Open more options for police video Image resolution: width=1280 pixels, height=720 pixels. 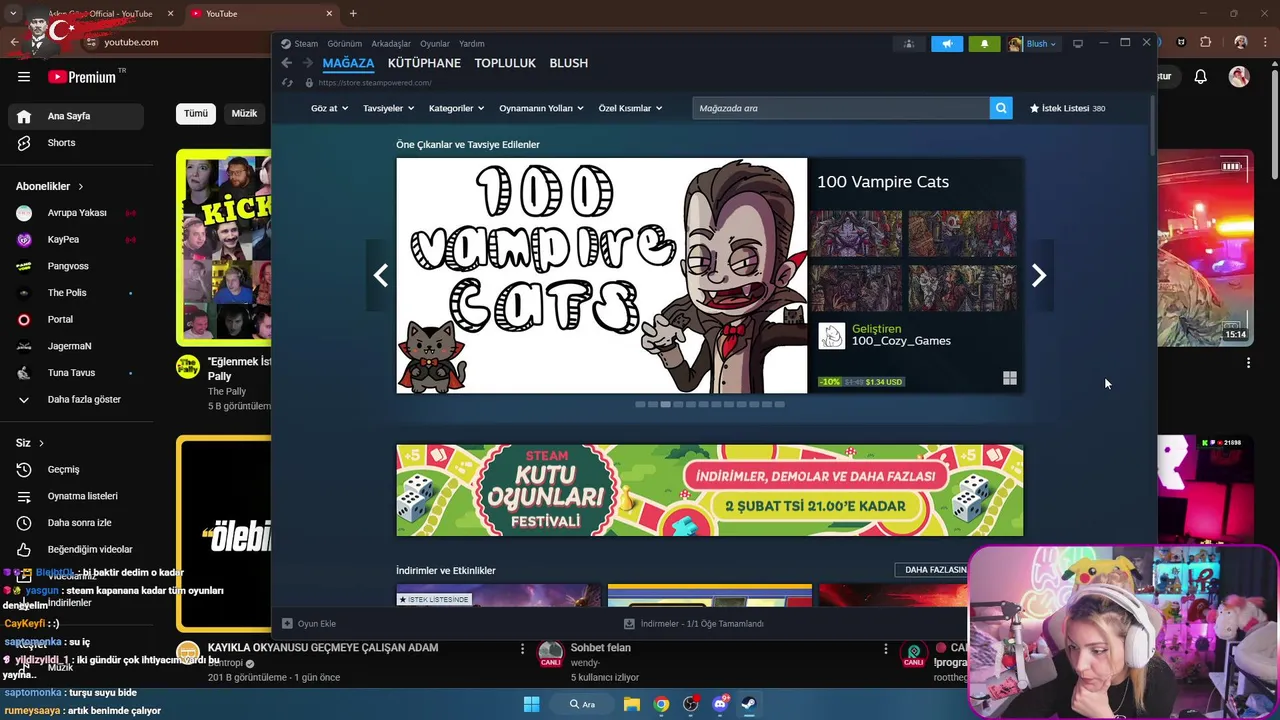pos(1248,363)
